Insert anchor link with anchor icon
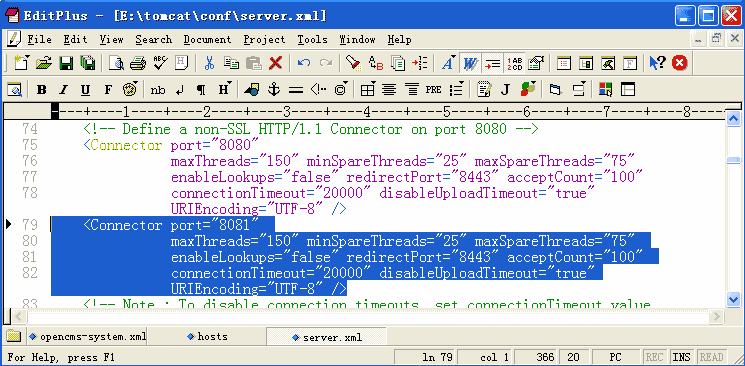 274,89
